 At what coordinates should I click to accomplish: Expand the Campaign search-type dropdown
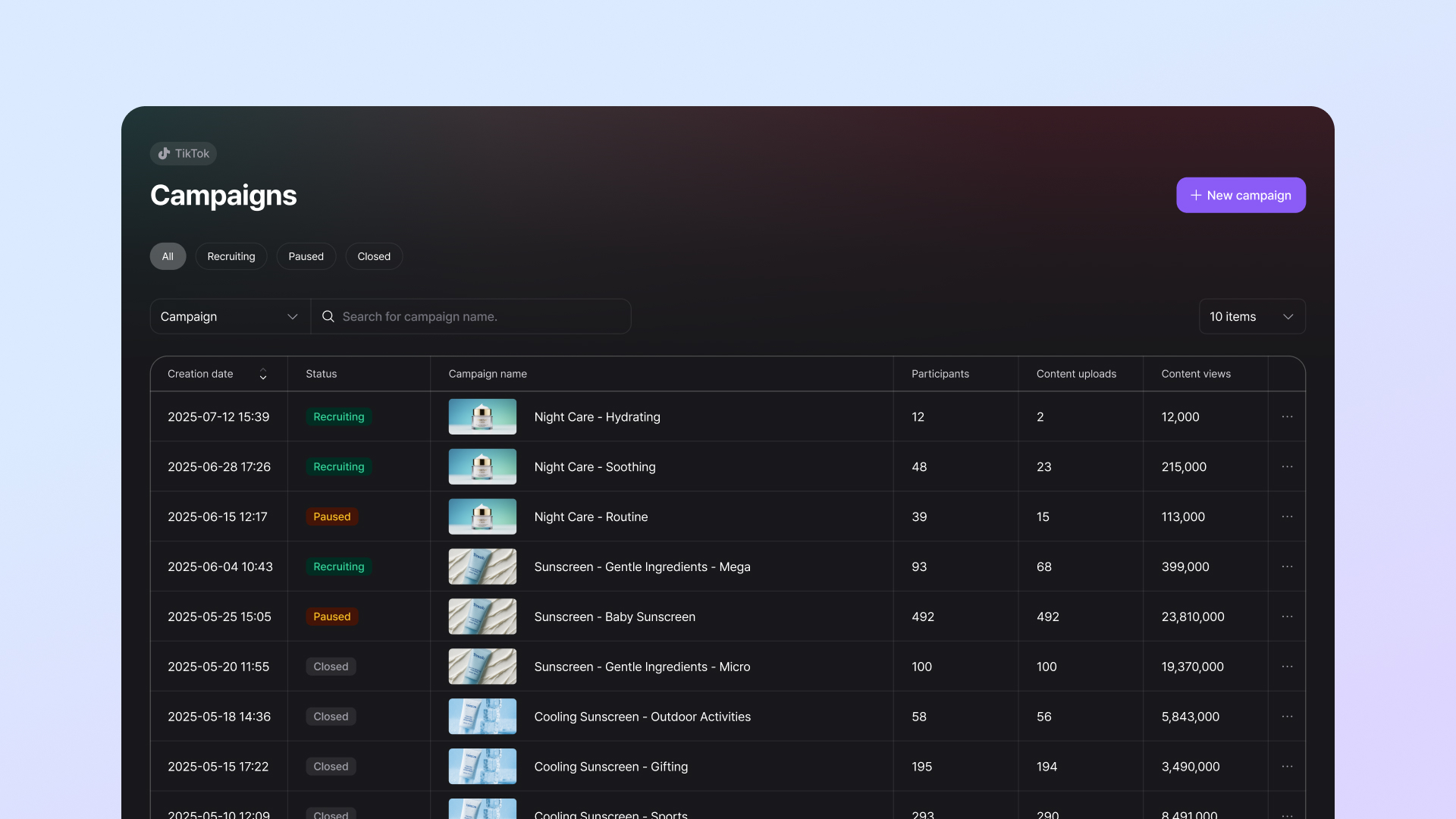pyautogui.click(x=230, y=316)
